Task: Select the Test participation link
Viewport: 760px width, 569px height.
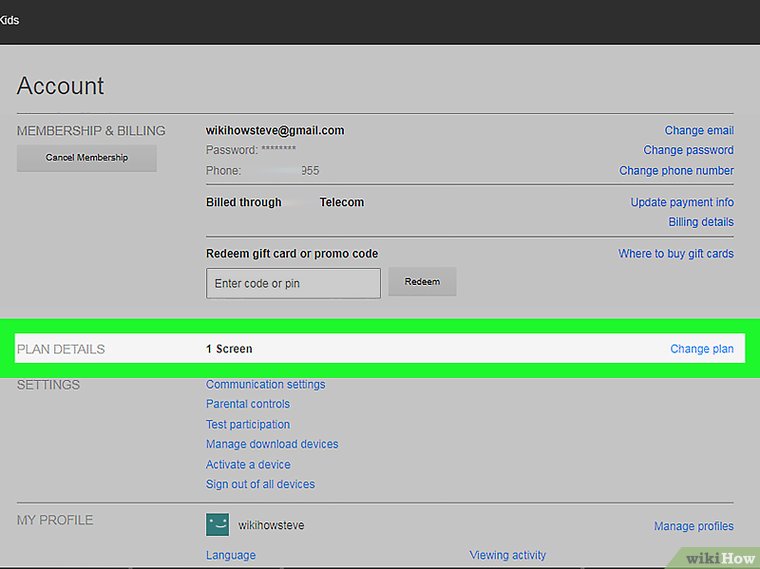Action: [248, 424]
